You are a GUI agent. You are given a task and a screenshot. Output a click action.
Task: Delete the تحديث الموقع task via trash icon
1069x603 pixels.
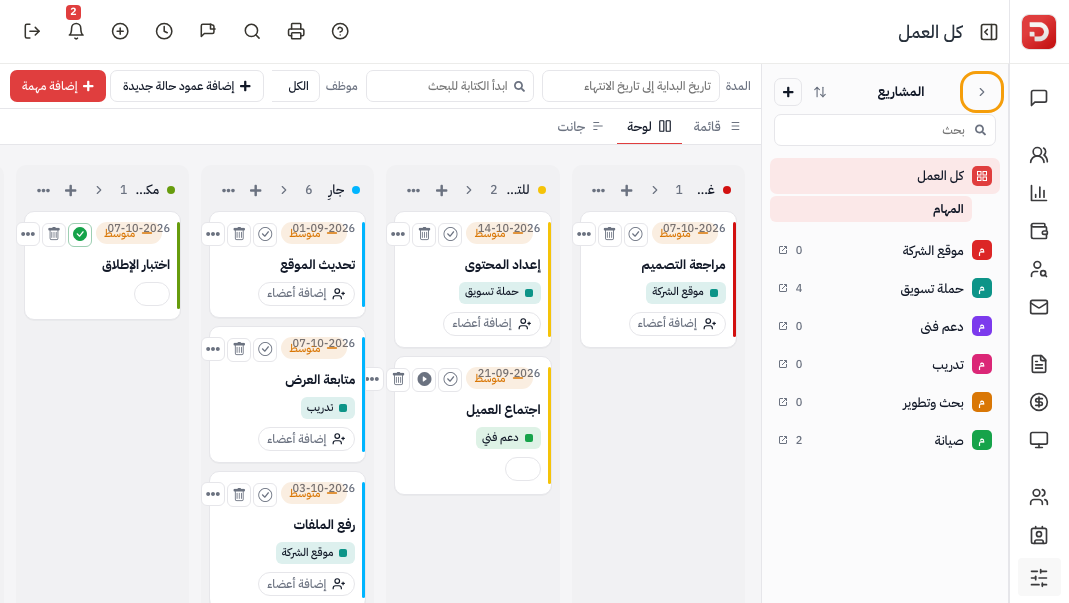point(239,234)
